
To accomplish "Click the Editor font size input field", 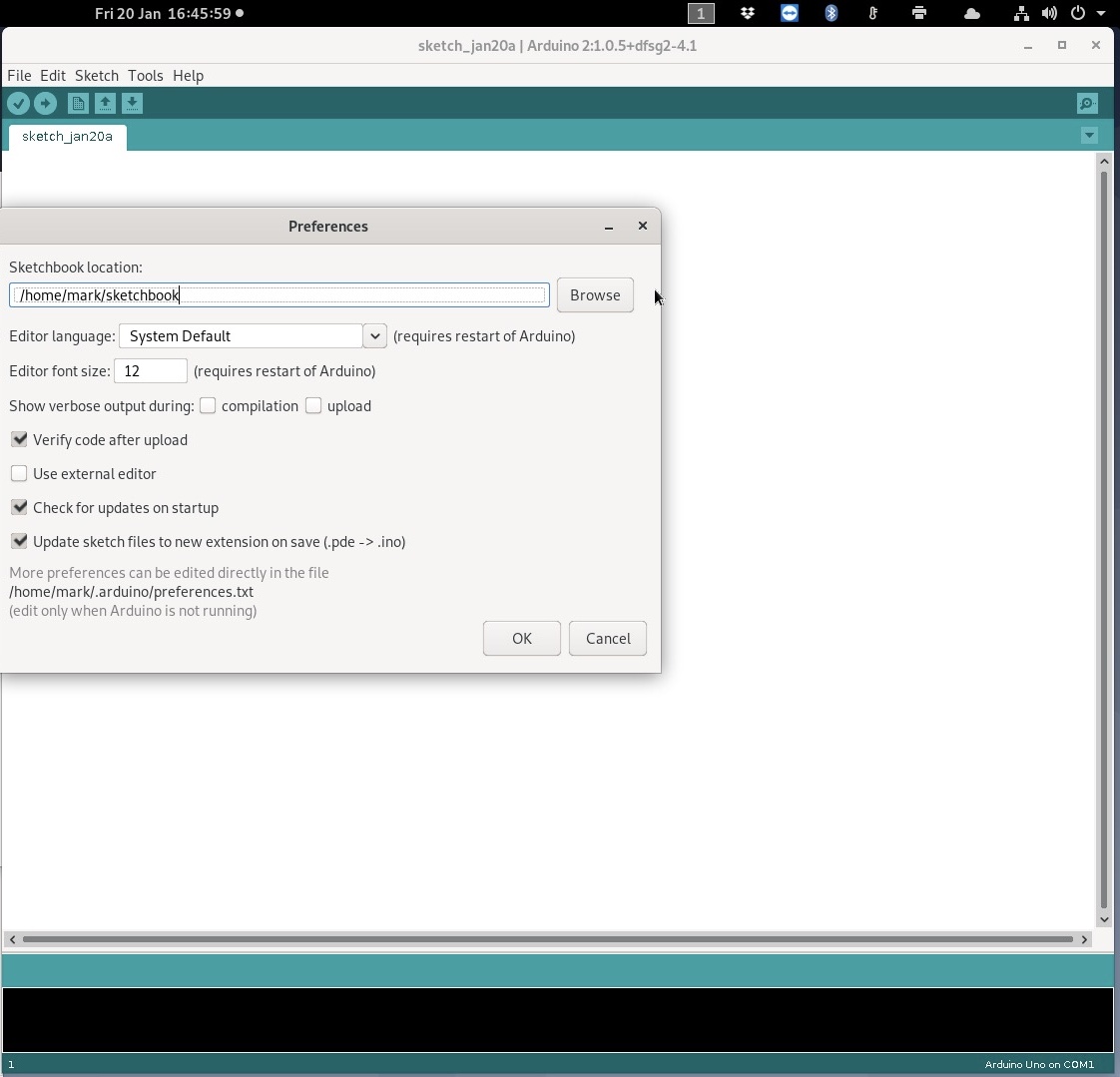I will pos(151,370).
